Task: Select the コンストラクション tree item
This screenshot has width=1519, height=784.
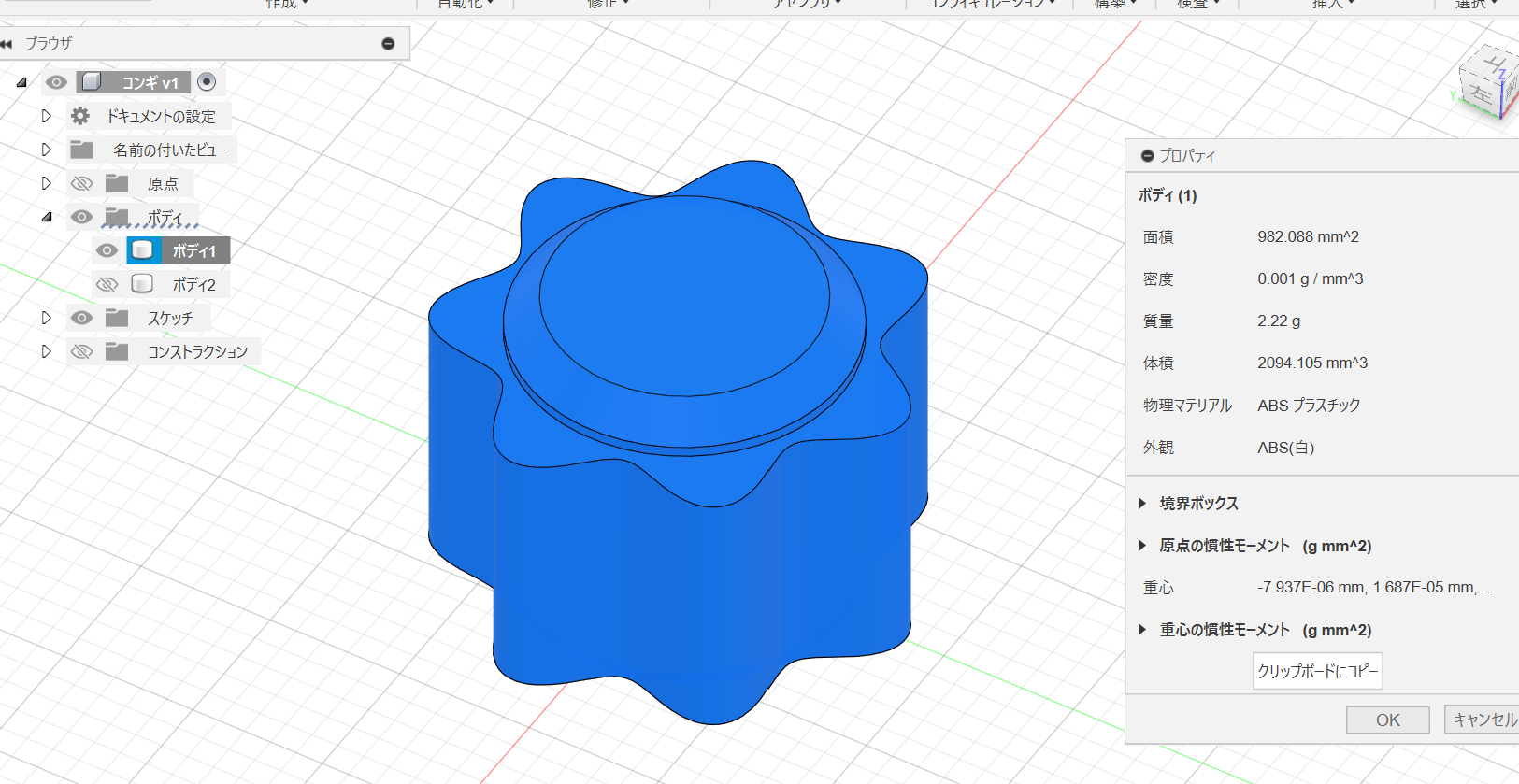Action: [197, 352]
